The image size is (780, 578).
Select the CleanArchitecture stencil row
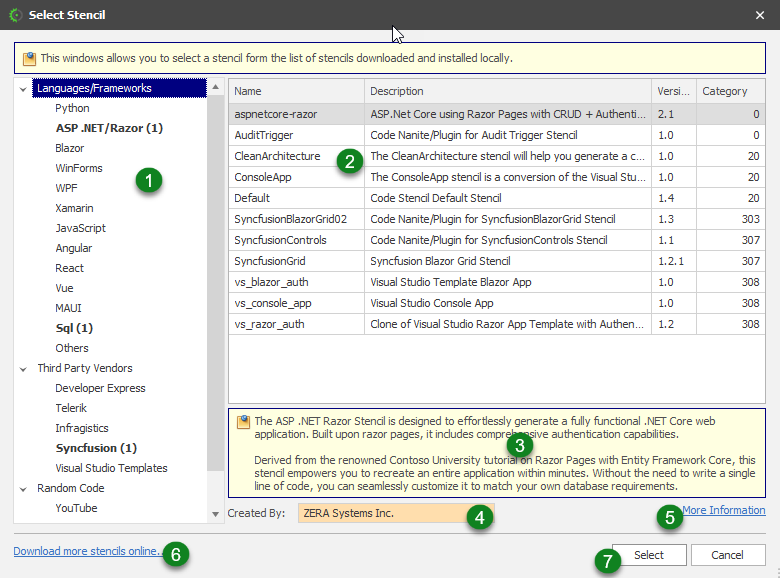click(277, 156)
